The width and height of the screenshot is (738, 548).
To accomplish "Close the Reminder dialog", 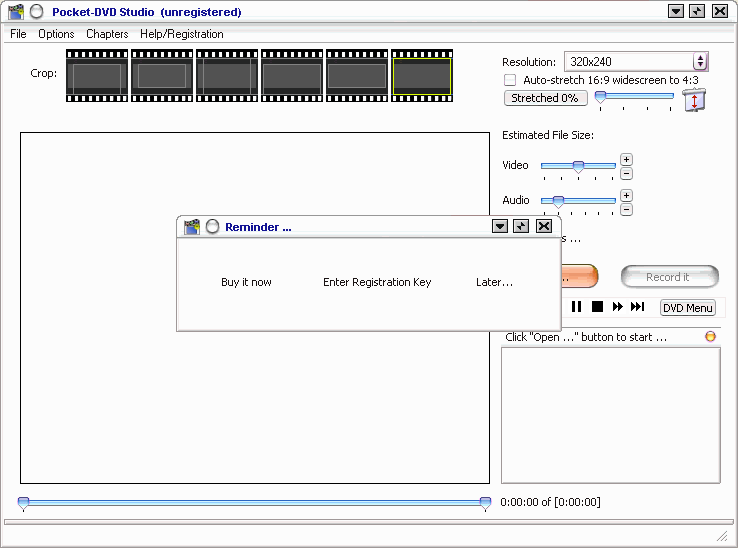I will (544, 226).
